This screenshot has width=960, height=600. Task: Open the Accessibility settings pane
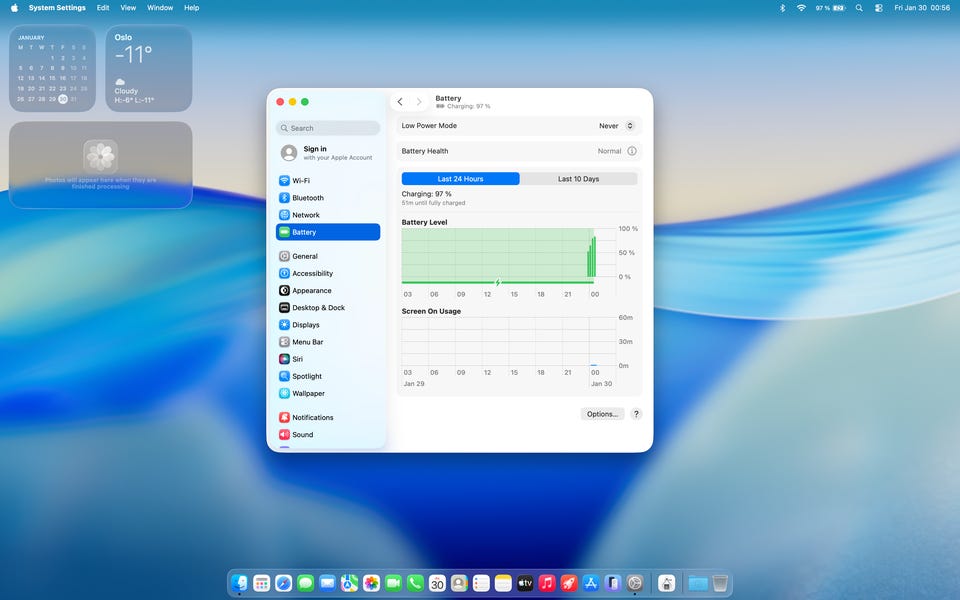312,273
